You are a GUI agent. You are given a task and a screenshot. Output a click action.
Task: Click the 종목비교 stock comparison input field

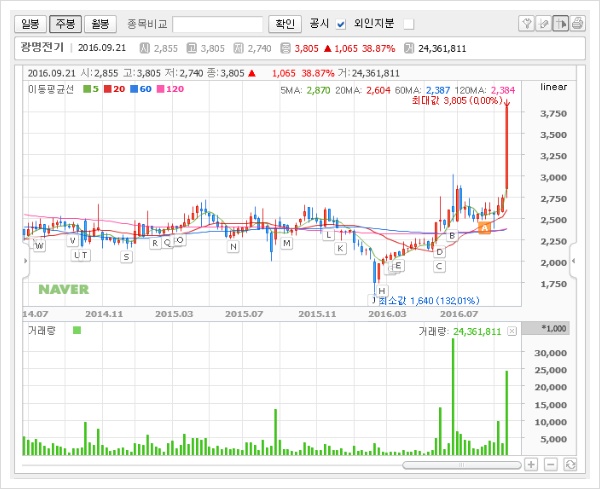(x=217, y=23)
